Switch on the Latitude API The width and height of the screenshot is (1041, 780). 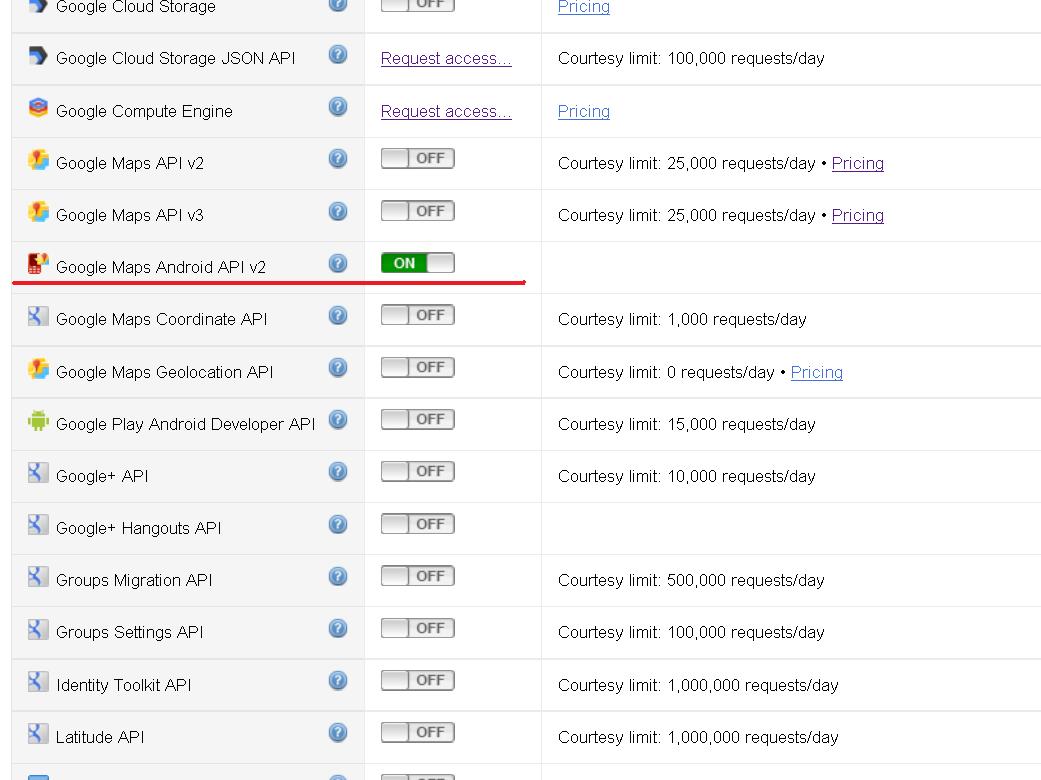click(418, 732)
